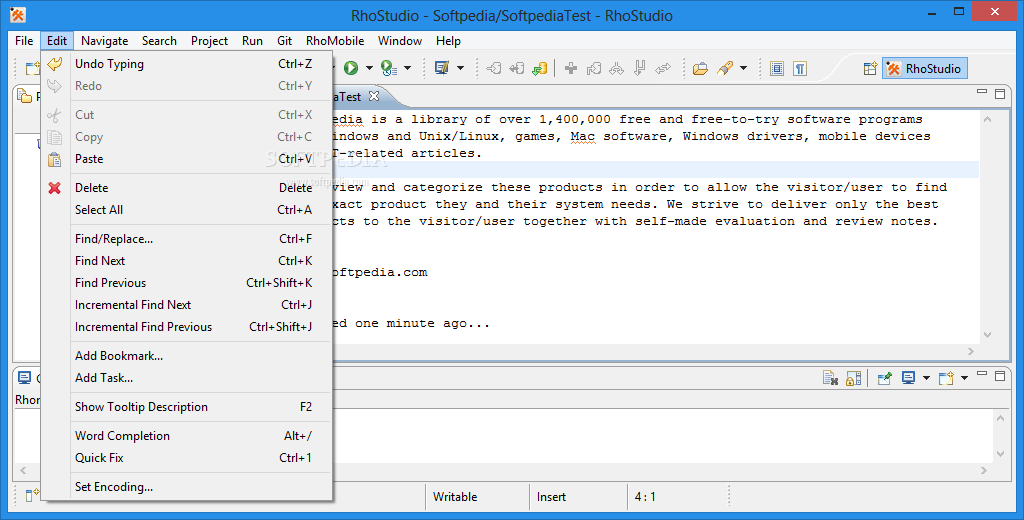1024x520 pixels.
Task: Open the External Tools dropdown arrow
Action: point(407,68)
